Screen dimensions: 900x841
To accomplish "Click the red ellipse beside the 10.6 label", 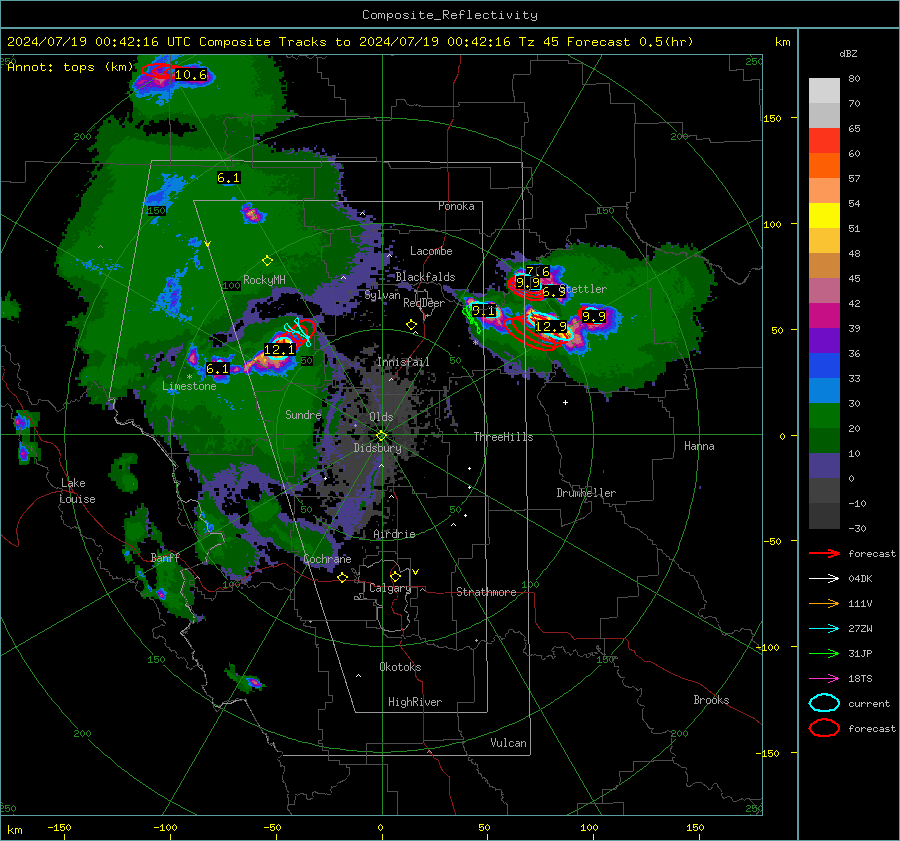I will click(x=158, y=72).
